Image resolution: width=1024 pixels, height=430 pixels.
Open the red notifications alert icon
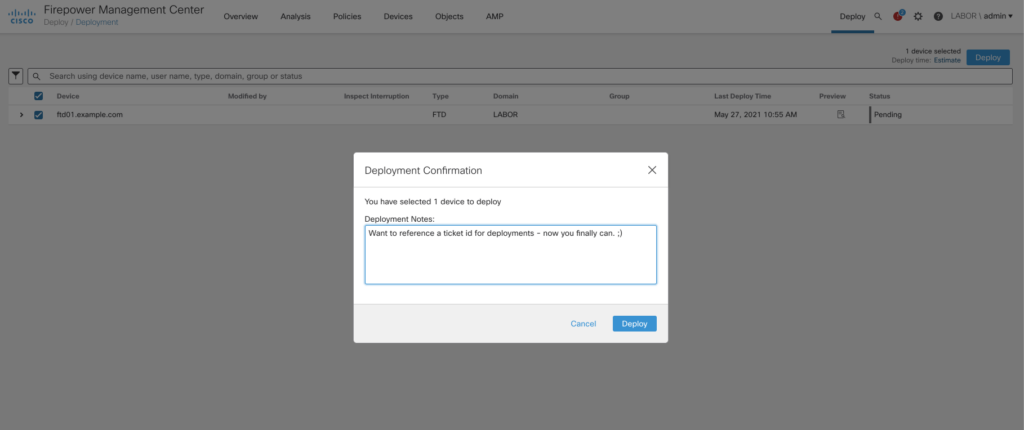pyautogui.click(x=898, y=16)
